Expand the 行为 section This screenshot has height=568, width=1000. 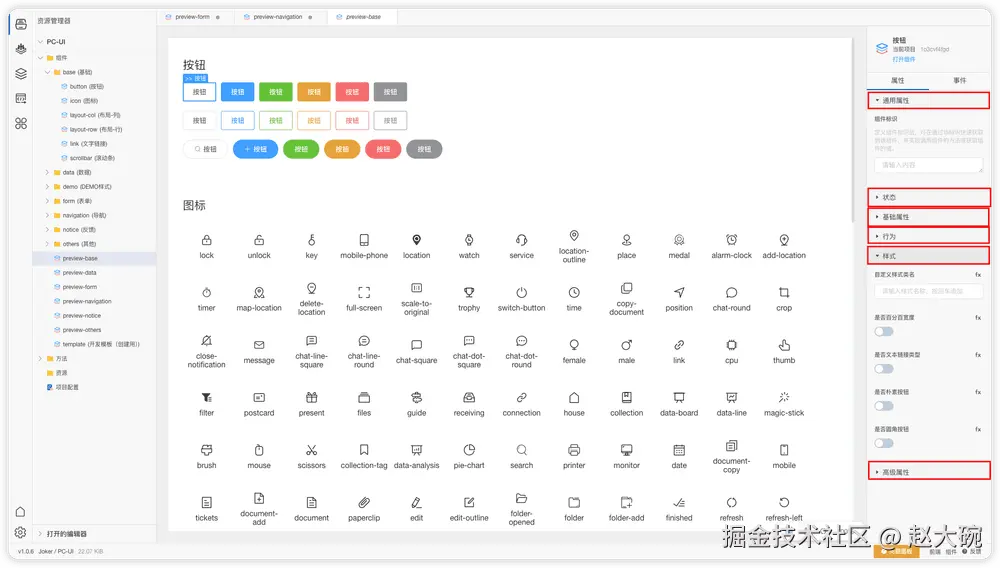[x=929, y=237]
